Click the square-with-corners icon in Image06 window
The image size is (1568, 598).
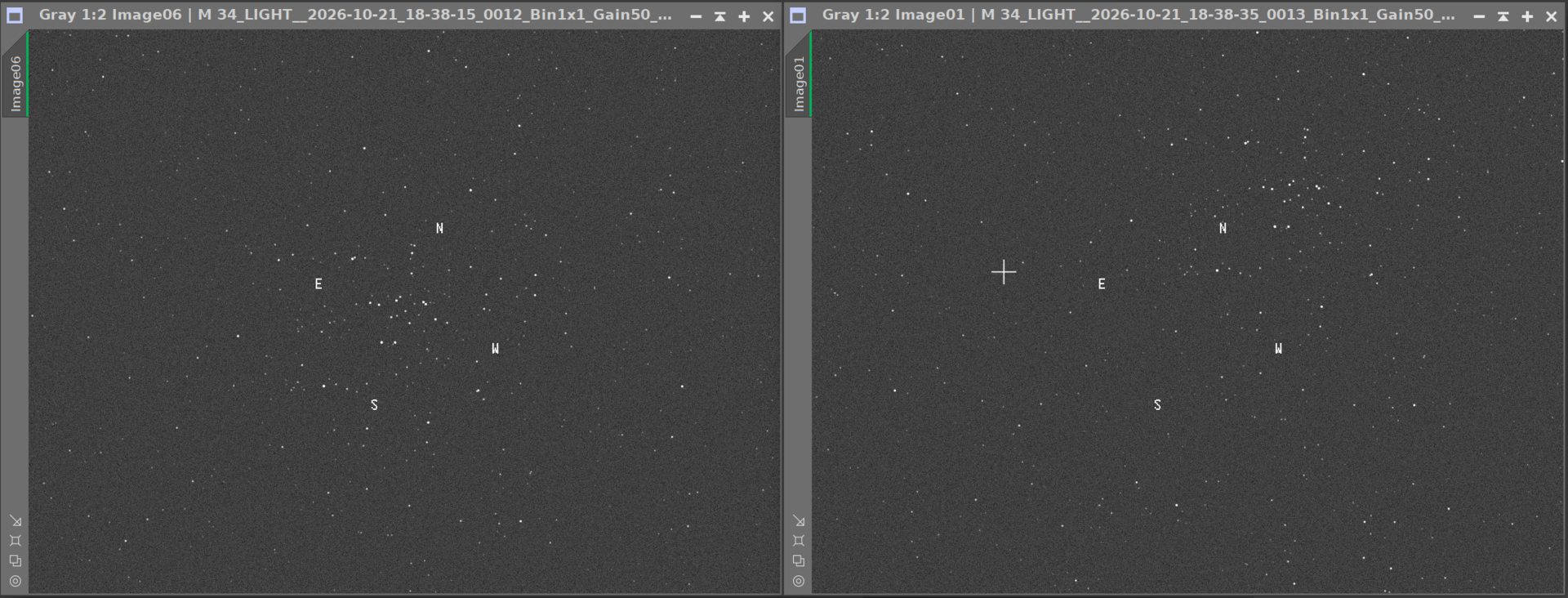(x=16, y=541)
